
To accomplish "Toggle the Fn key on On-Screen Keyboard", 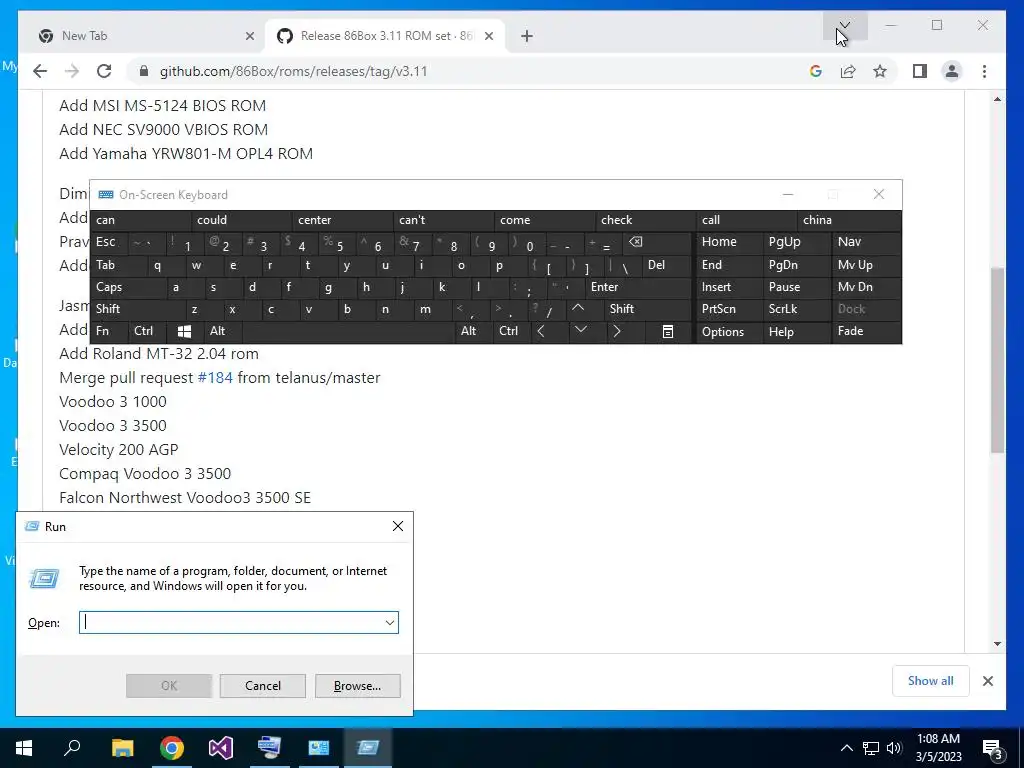I will [108, 331].
